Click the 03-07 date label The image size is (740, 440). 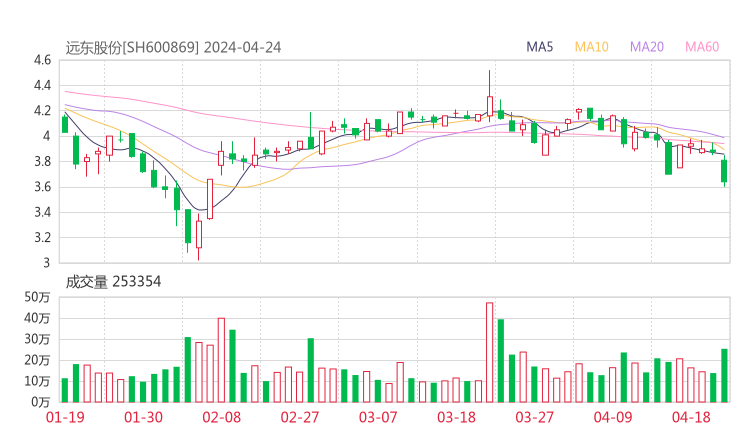click(x=378, y=417)
